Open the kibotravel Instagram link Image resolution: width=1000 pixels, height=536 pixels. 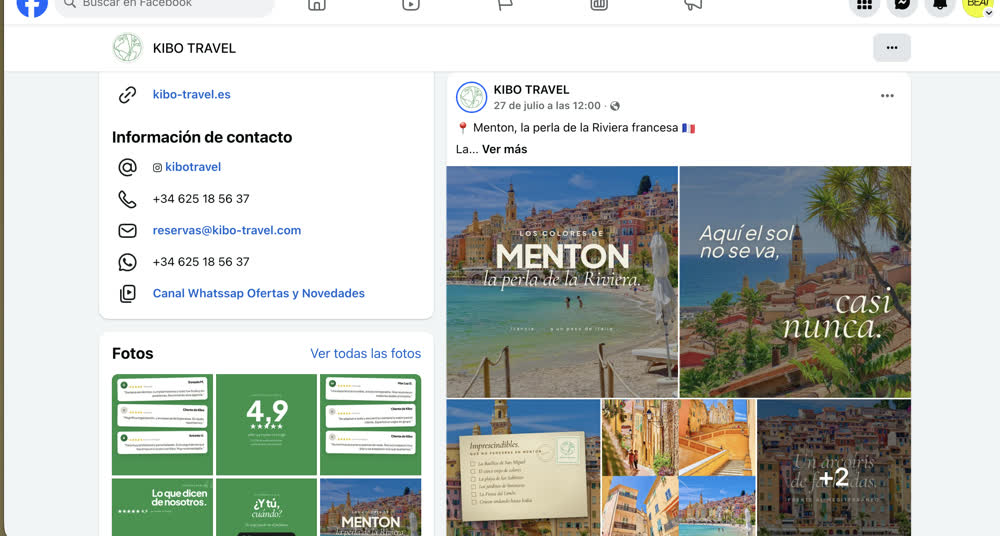pyautogui.click(x=193, y=167)
